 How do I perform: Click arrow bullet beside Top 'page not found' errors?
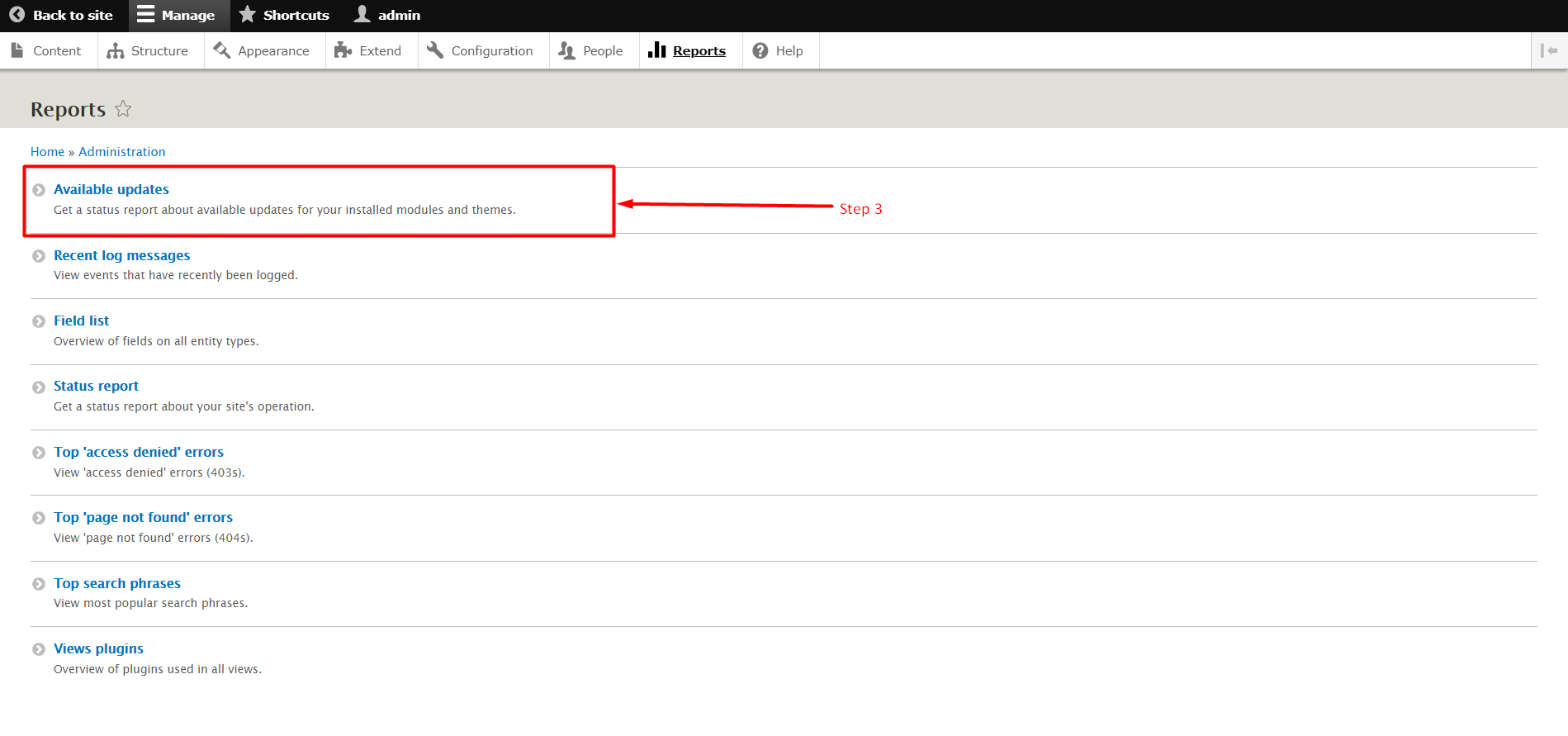(39, 518)
